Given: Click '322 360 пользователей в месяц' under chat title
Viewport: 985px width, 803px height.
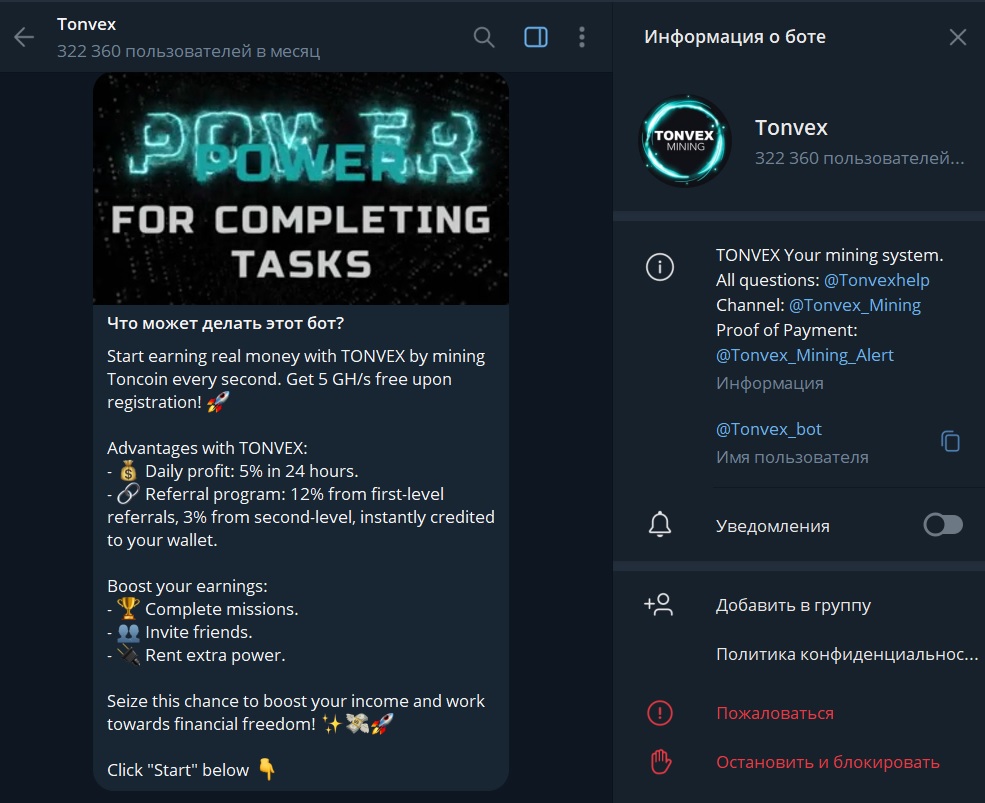Looking at the screenshot, I should point(188,52).
